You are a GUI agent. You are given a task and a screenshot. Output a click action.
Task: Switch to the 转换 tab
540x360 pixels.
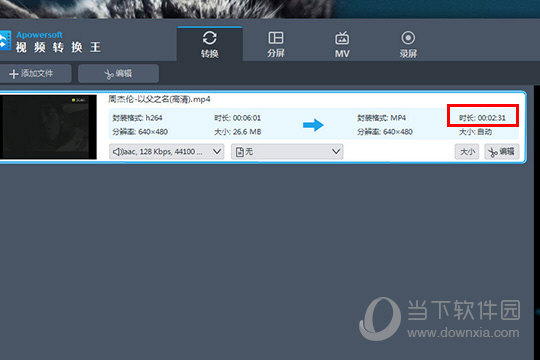point(210,44)
